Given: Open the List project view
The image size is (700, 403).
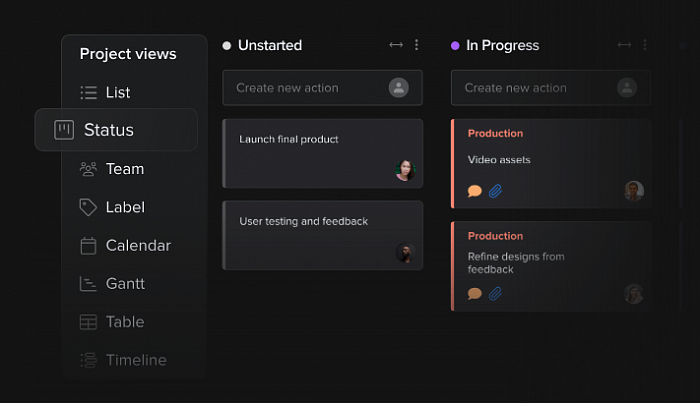Looking at the screenshot, I should (105, 93).
